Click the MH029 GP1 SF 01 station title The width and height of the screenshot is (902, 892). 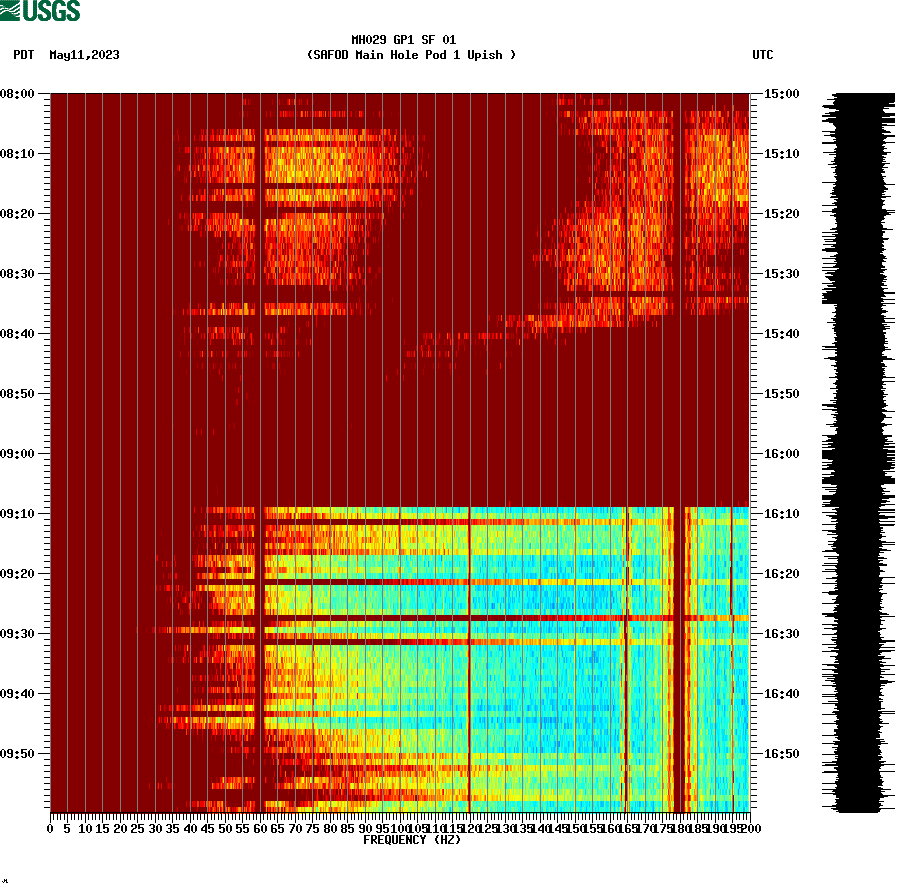coord(404,39)
